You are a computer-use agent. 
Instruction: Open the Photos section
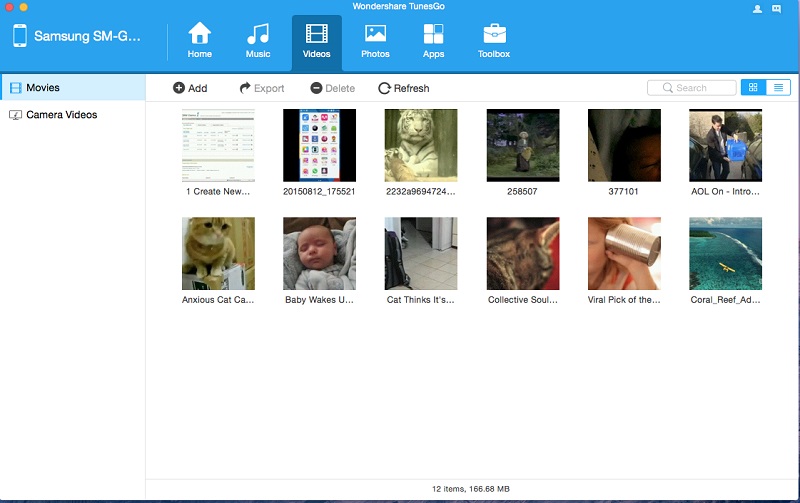[x=375, y=40]
